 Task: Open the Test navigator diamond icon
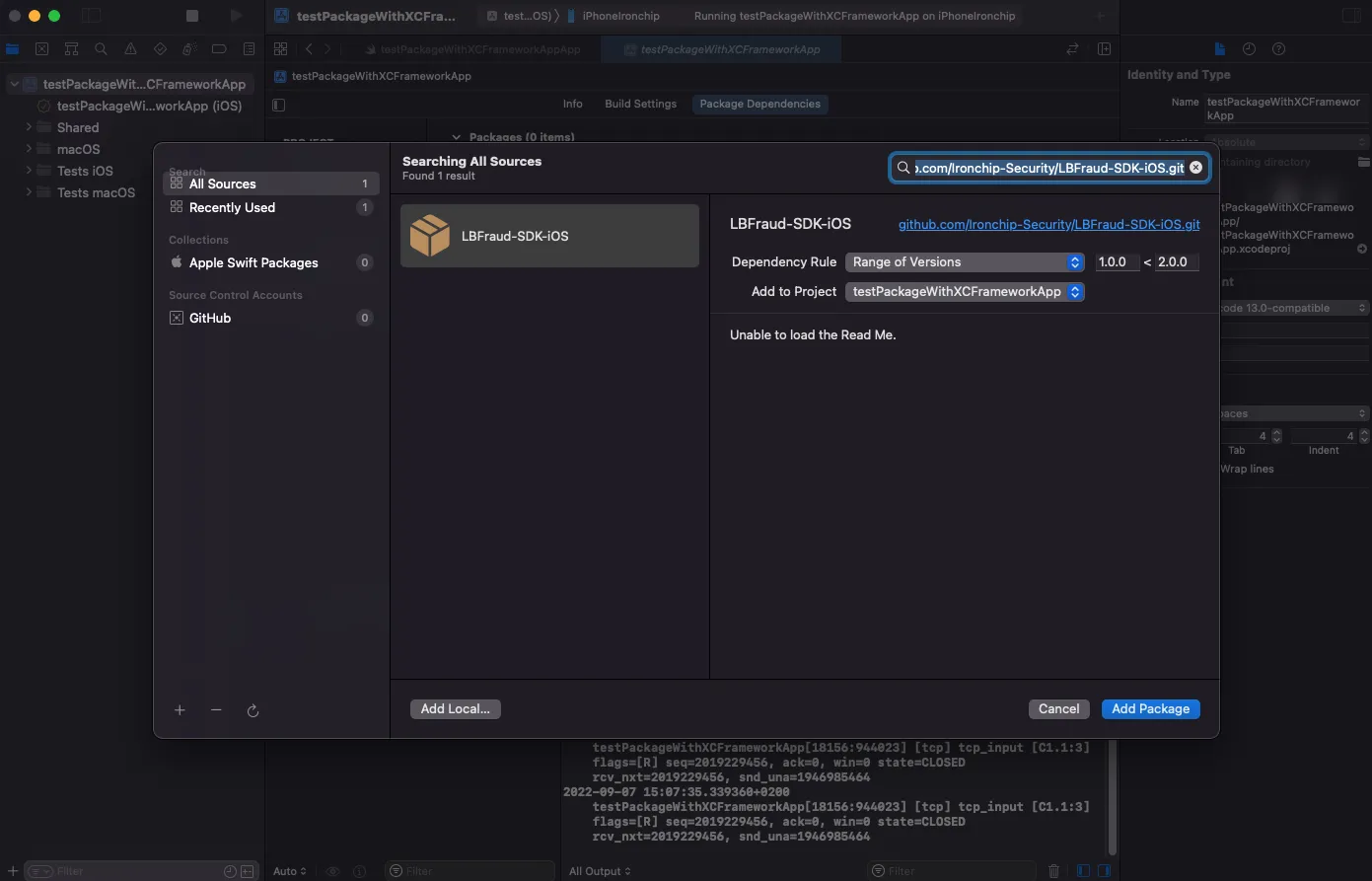[x=160, y=48]
